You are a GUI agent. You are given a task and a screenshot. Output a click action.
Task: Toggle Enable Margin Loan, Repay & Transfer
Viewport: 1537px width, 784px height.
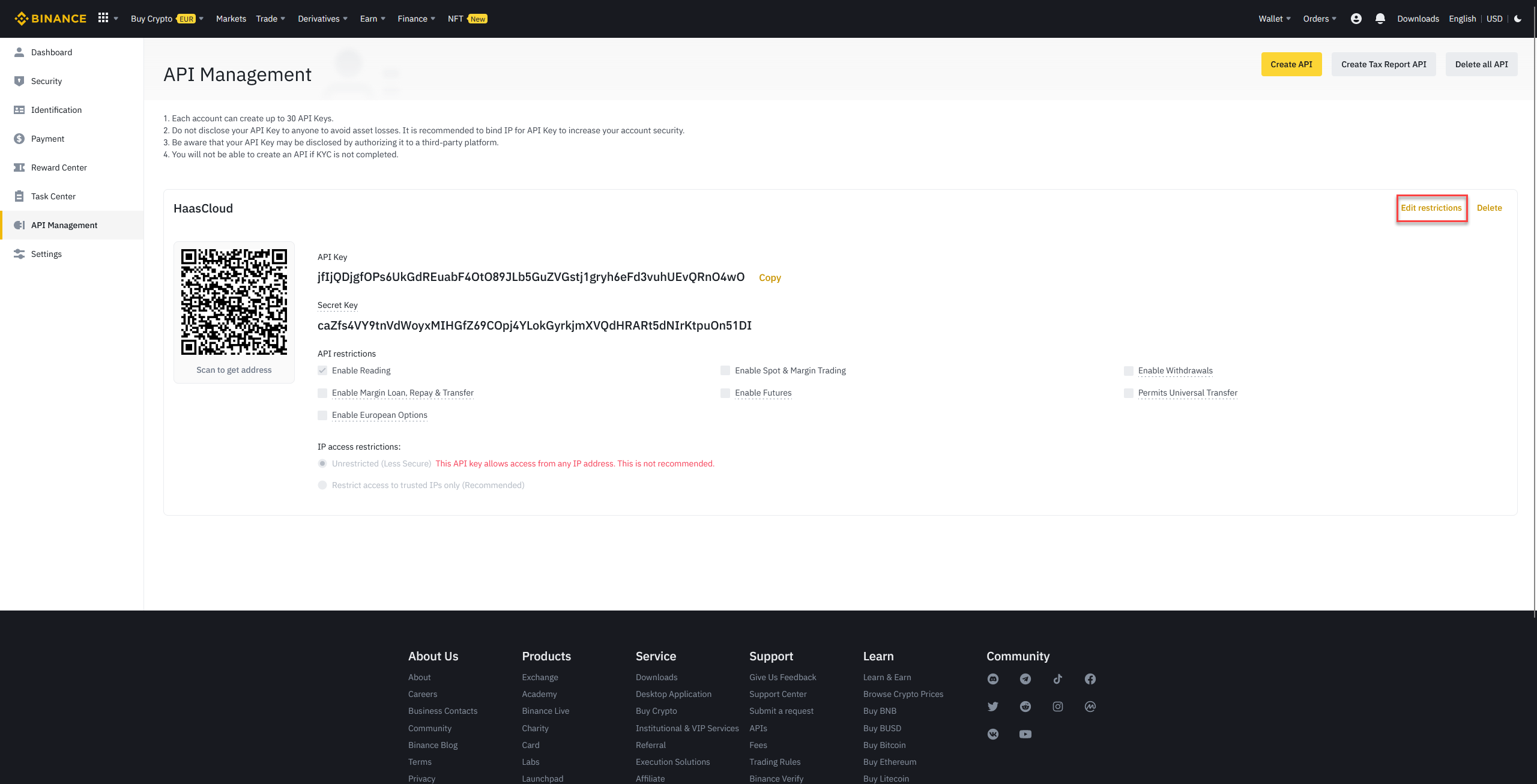322,393
